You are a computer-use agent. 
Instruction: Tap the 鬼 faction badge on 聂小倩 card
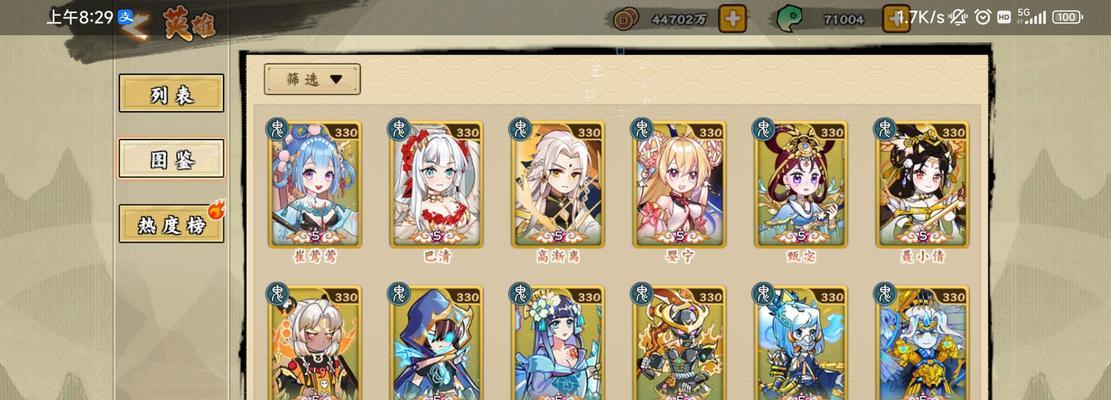pyautogui.click(x=884, y=129)
